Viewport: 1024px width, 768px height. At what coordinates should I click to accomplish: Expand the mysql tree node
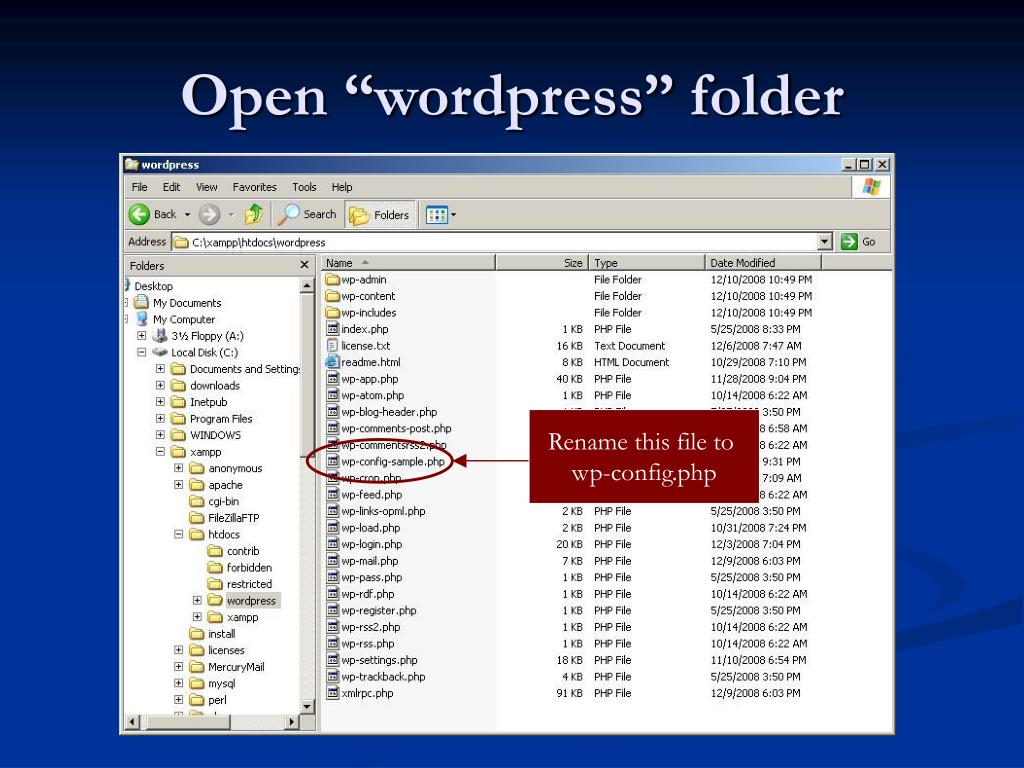pyautogui.click(x=178, y=683)
